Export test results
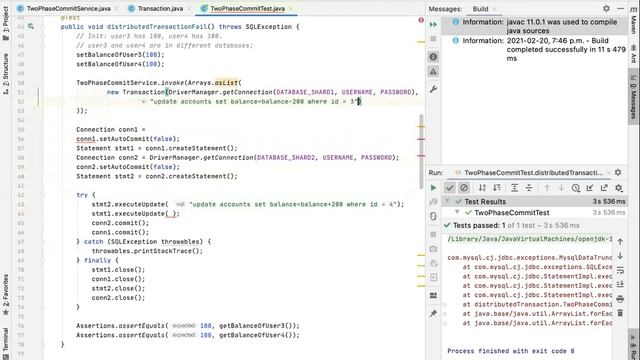The image size is (640, 360). [604, 188]
